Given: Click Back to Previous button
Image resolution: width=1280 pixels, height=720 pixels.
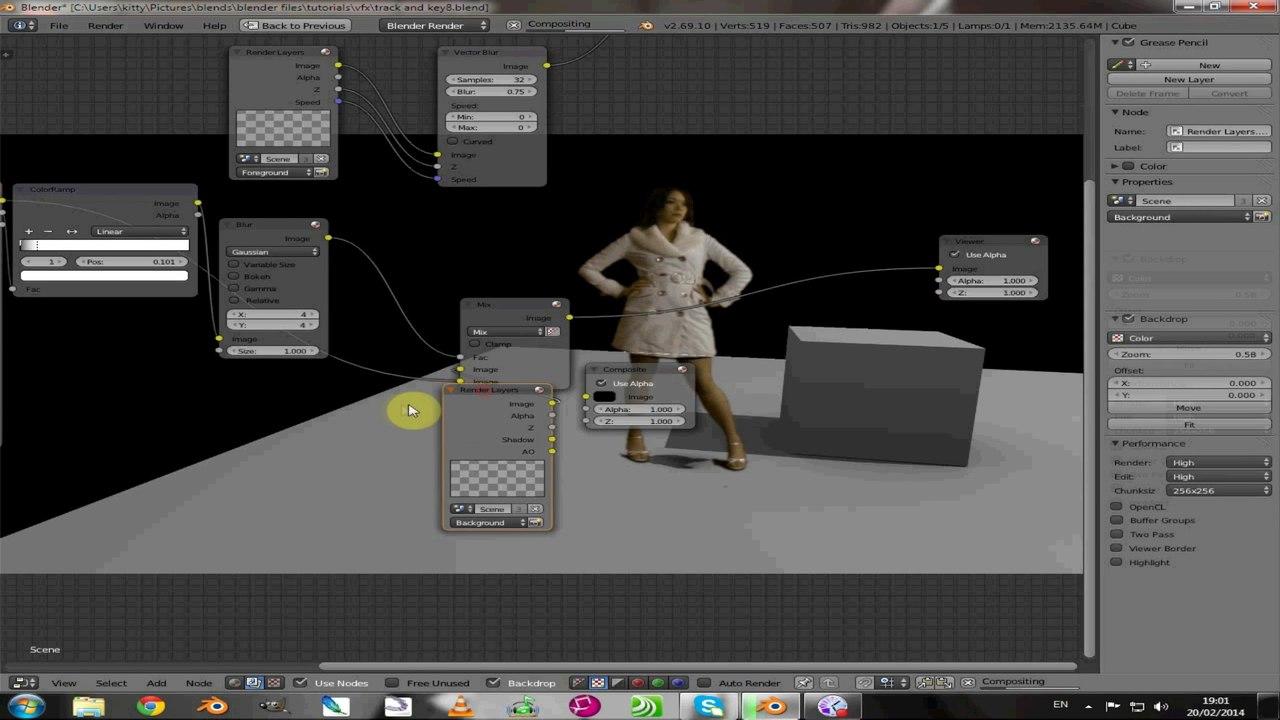Looking at the screenshot, I should [x=294, y=25].
